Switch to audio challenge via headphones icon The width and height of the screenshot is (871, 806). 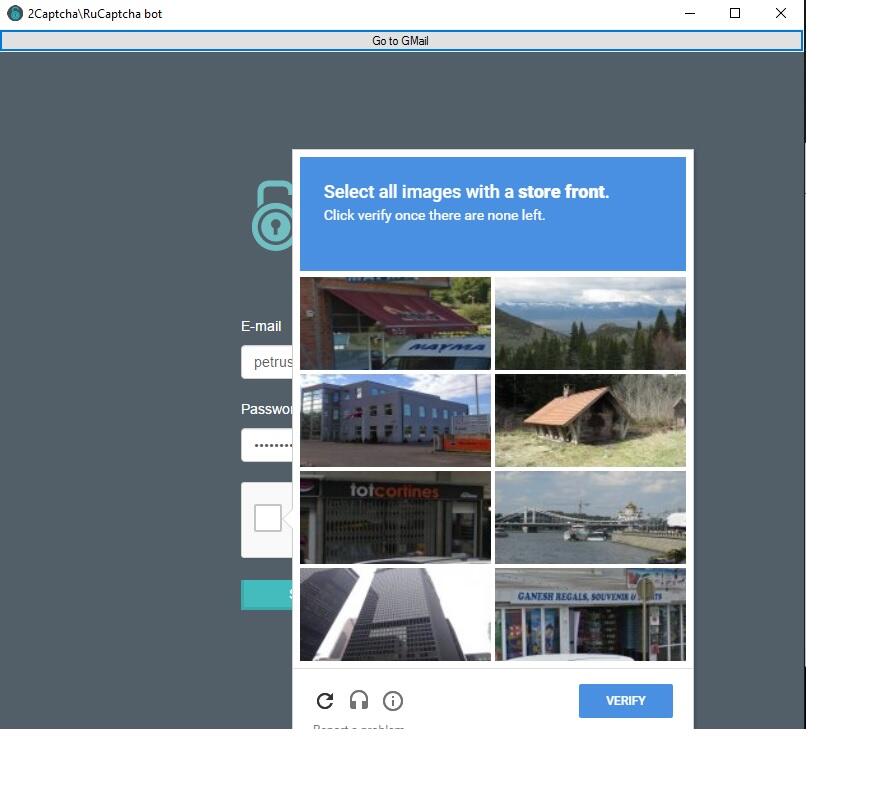click(359, 700)
